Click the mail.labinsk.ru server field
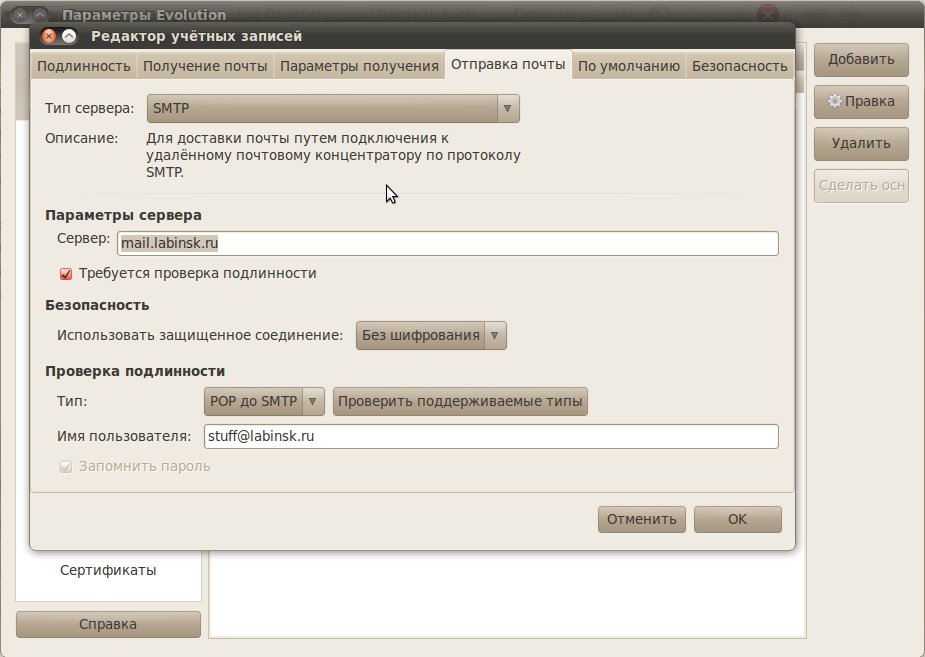925x657 pixels. coord(448,244)
